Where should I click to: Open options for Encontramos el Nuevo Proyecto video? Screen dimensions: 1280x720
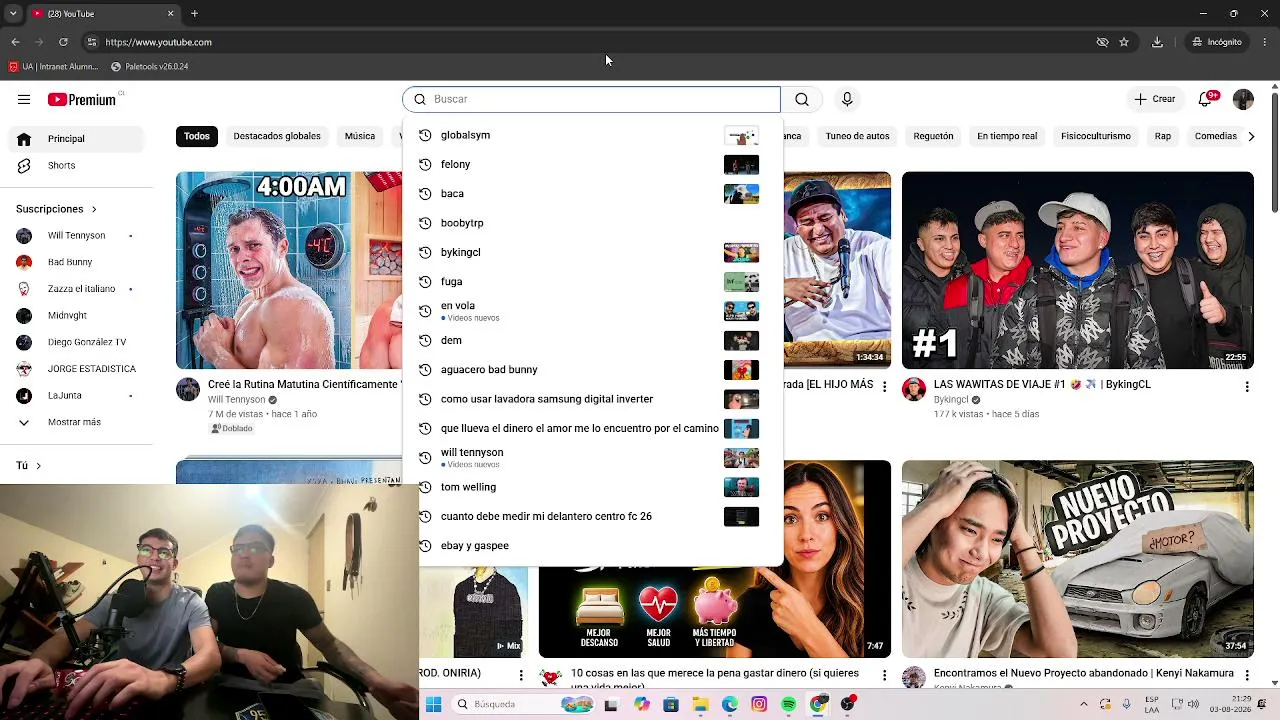(x=1246, y=675)
